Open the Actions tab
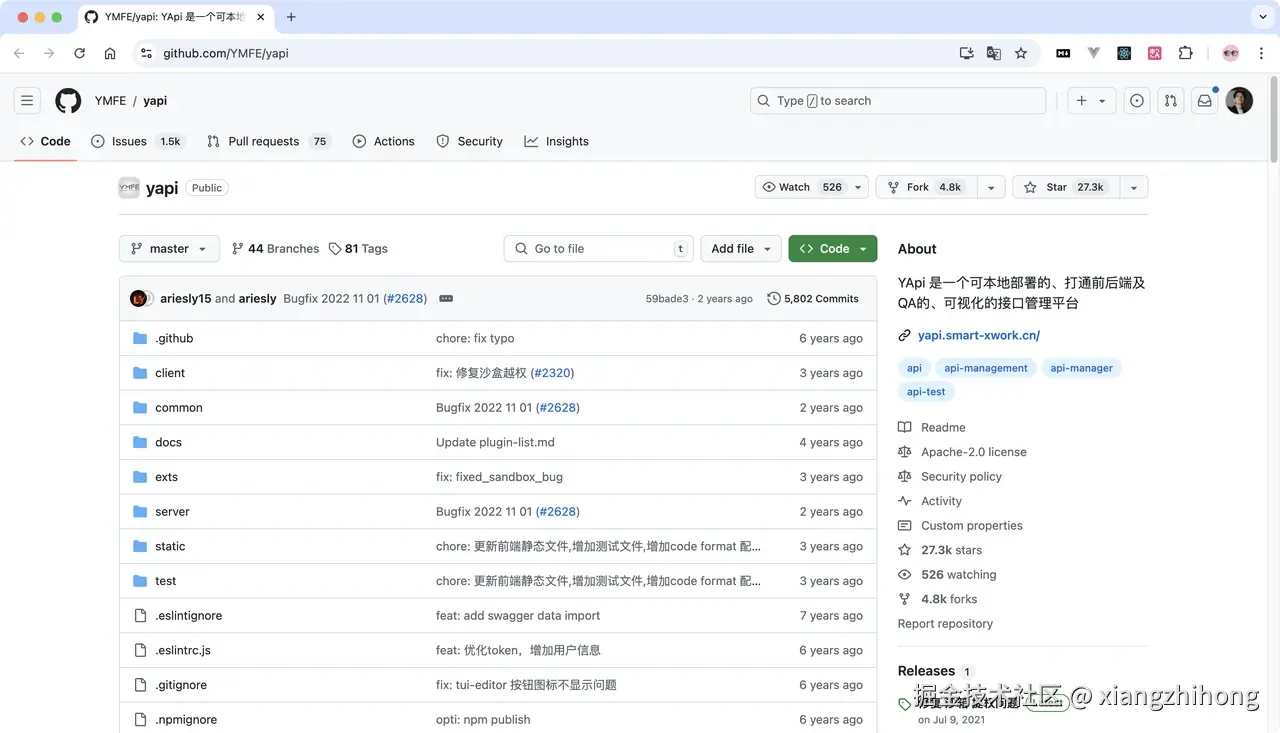 click(x=384, y=141)
